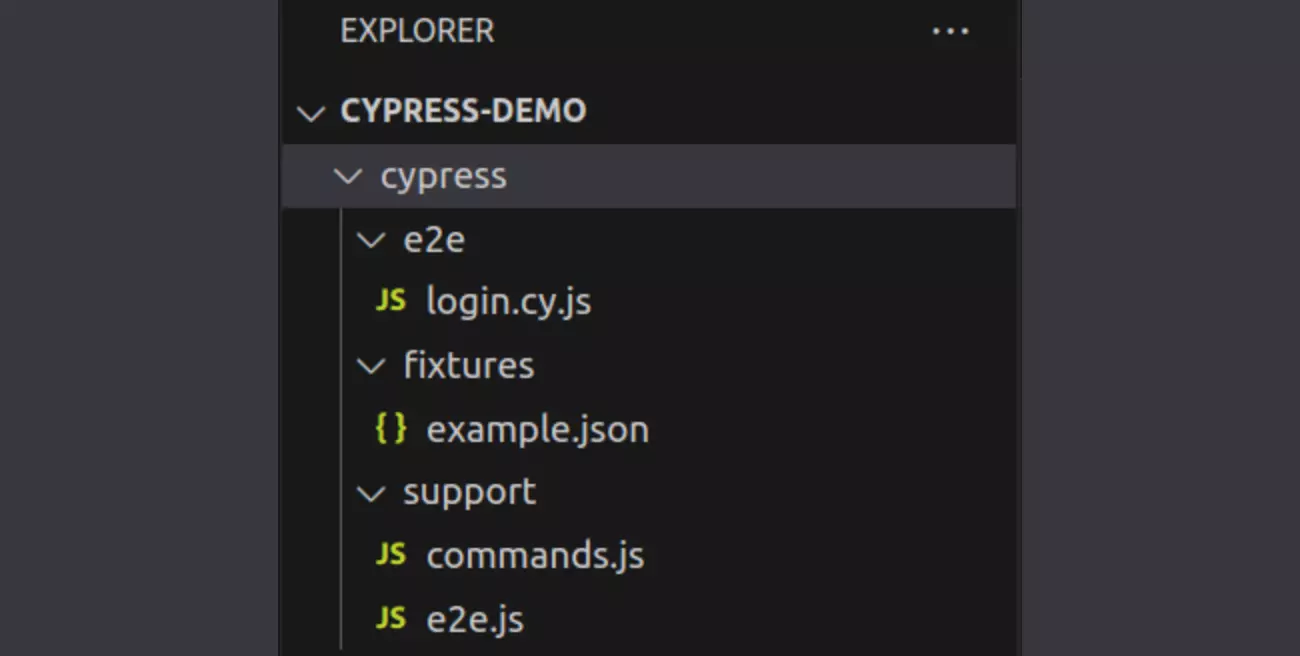Click the curly braces icon beside example.json
Screen dimensions: 1300x656
point(390,429)
